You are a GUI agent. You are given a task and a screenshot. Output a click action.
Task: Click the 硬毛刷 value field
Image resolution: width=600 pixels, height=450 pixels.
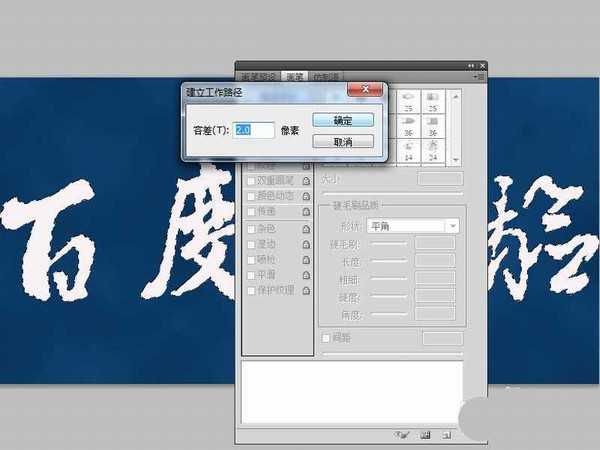click(435, 243)
